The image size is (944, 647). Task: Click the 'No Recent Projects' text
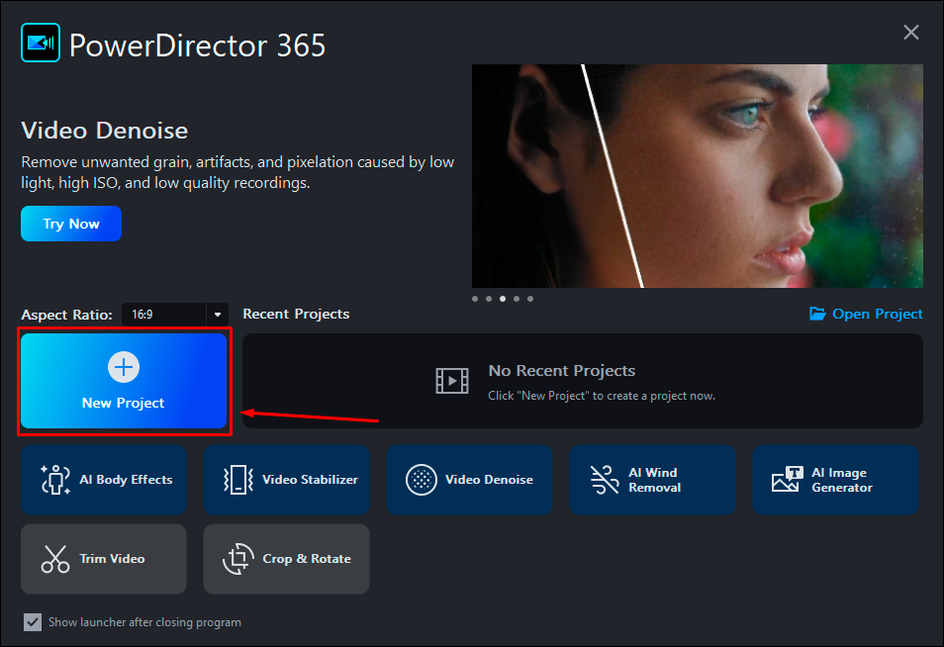point(562,370)
